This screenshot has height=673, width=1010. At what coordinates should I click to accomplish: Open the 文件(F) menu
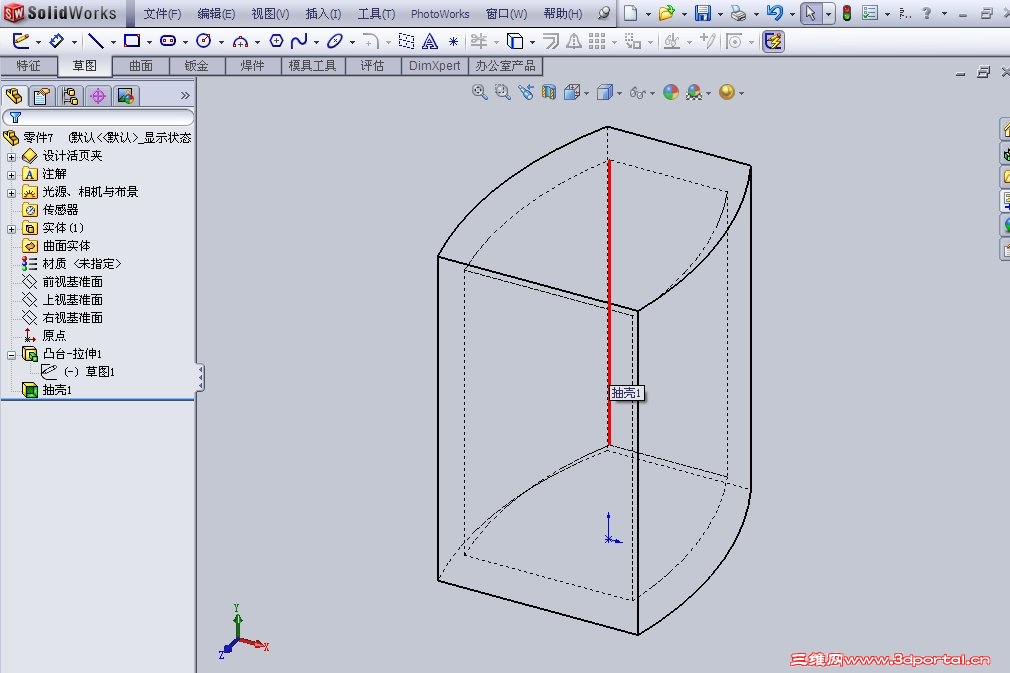pyautogui.click(x=162, y=14)
